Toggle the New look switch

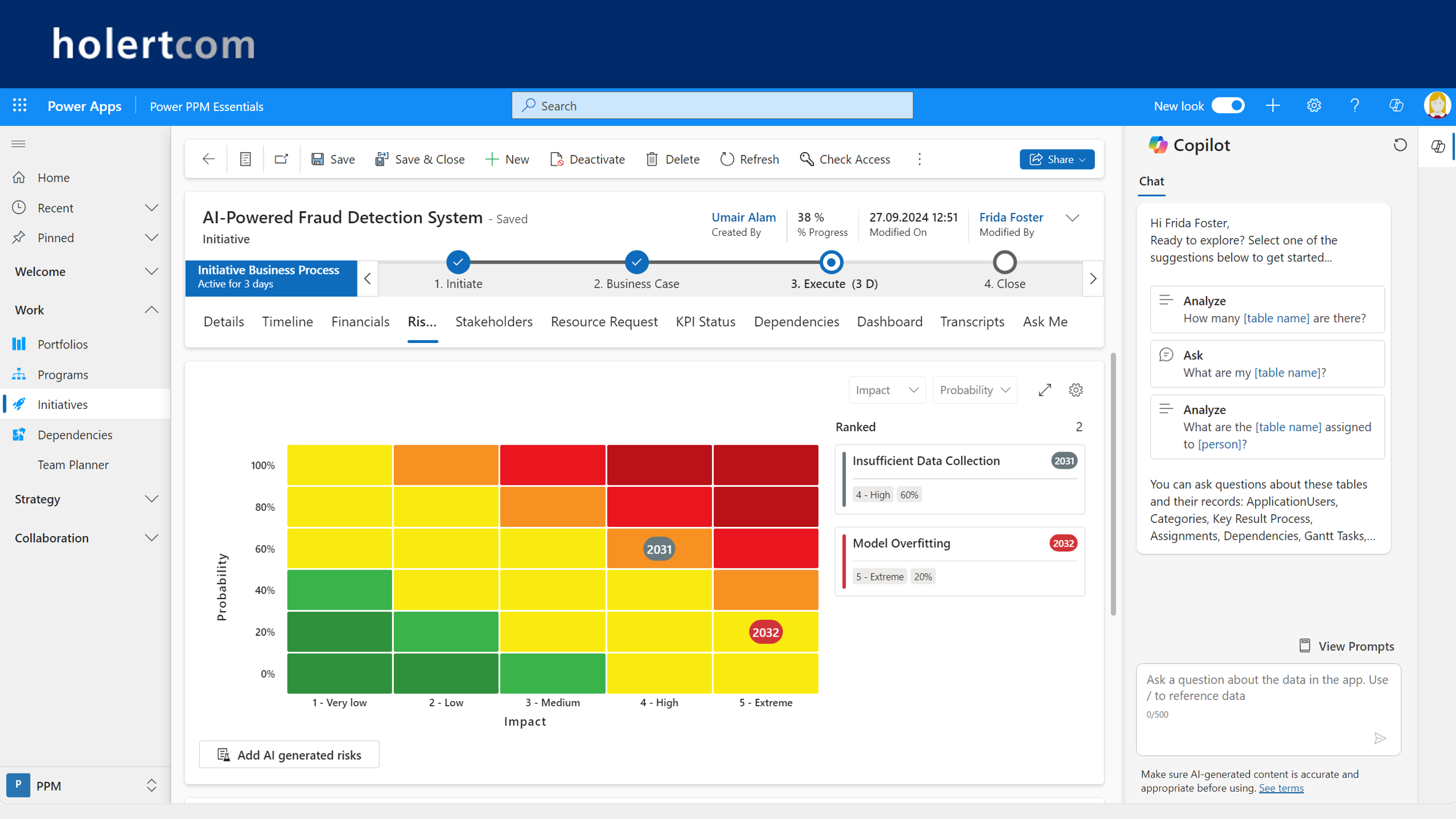click(1228, 105)
